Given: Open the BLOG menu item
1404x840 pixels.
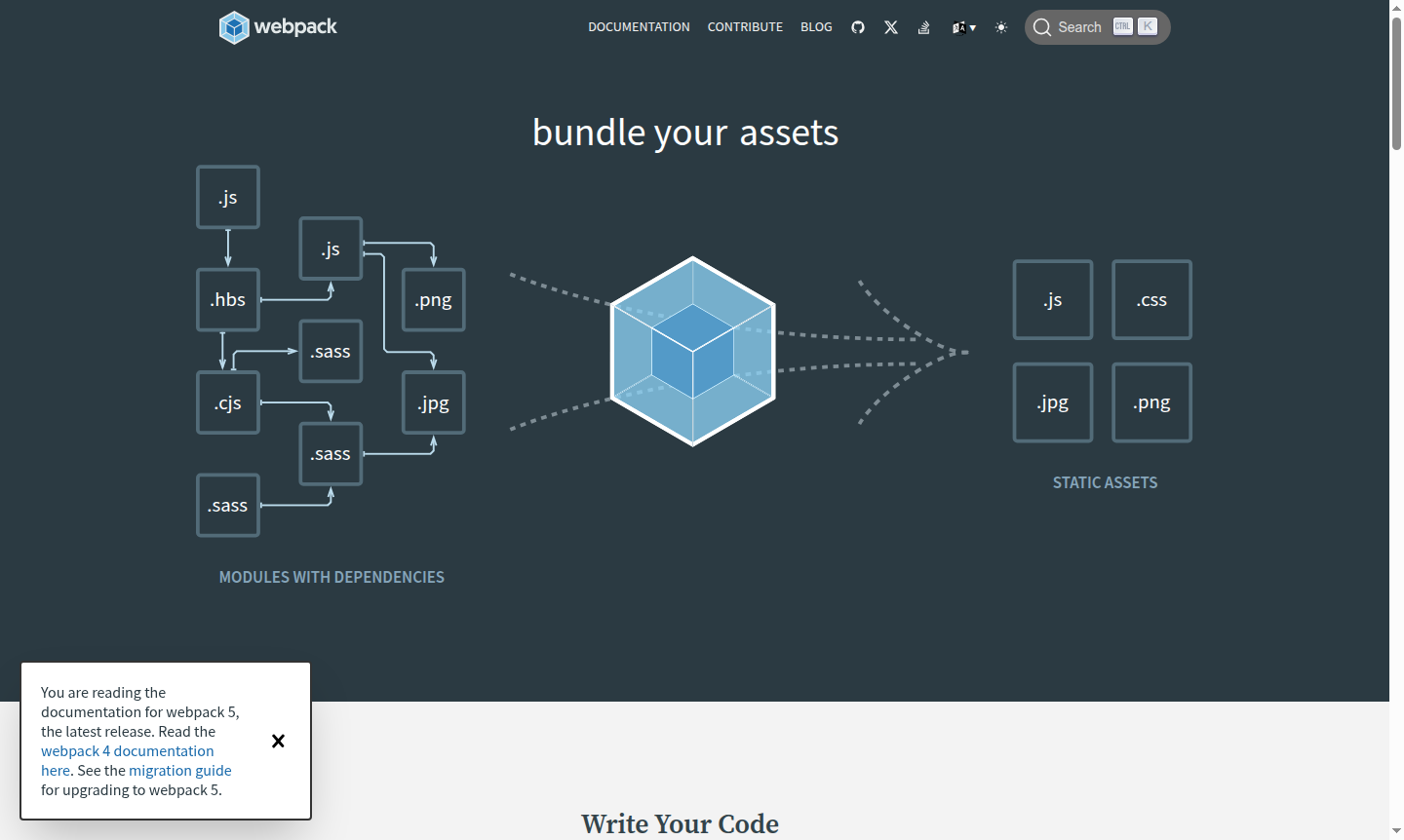Looking at the screenshot, I should click(816, 27).
